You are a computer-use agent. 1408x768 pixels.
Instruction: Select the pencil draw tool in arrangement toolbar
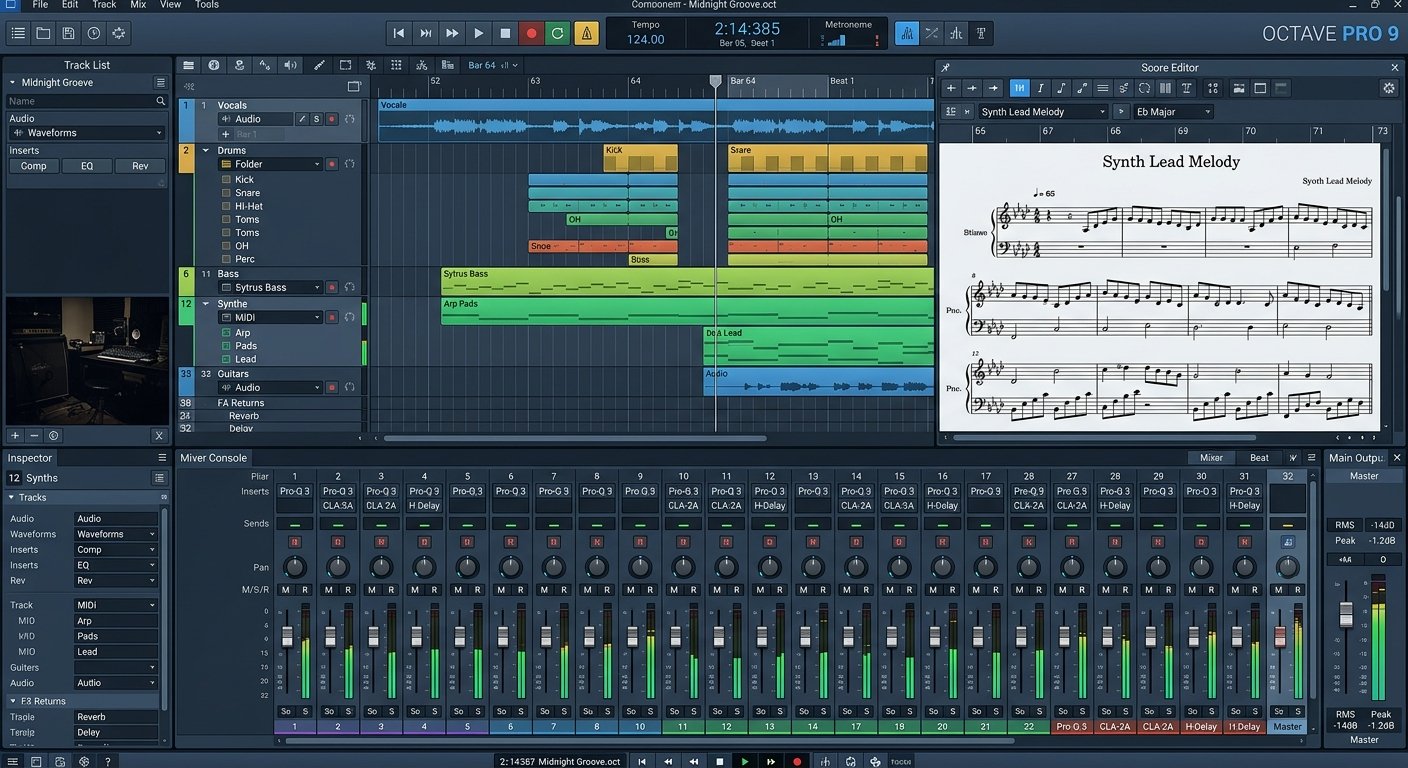319,65
